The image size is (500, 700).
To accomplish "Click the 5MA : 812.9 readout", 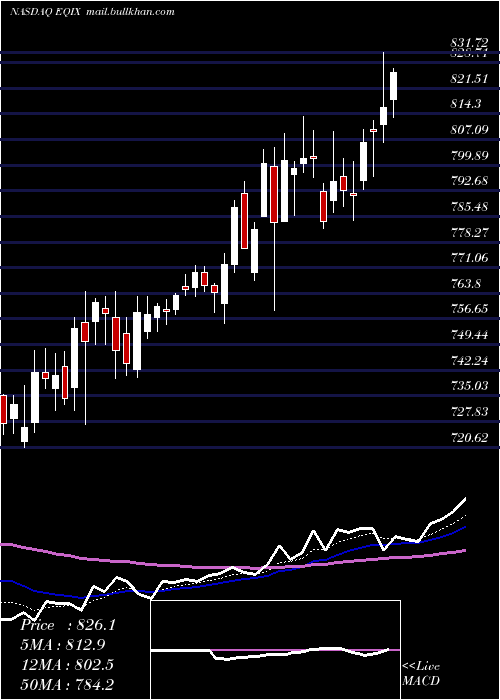I will (65, 645).
